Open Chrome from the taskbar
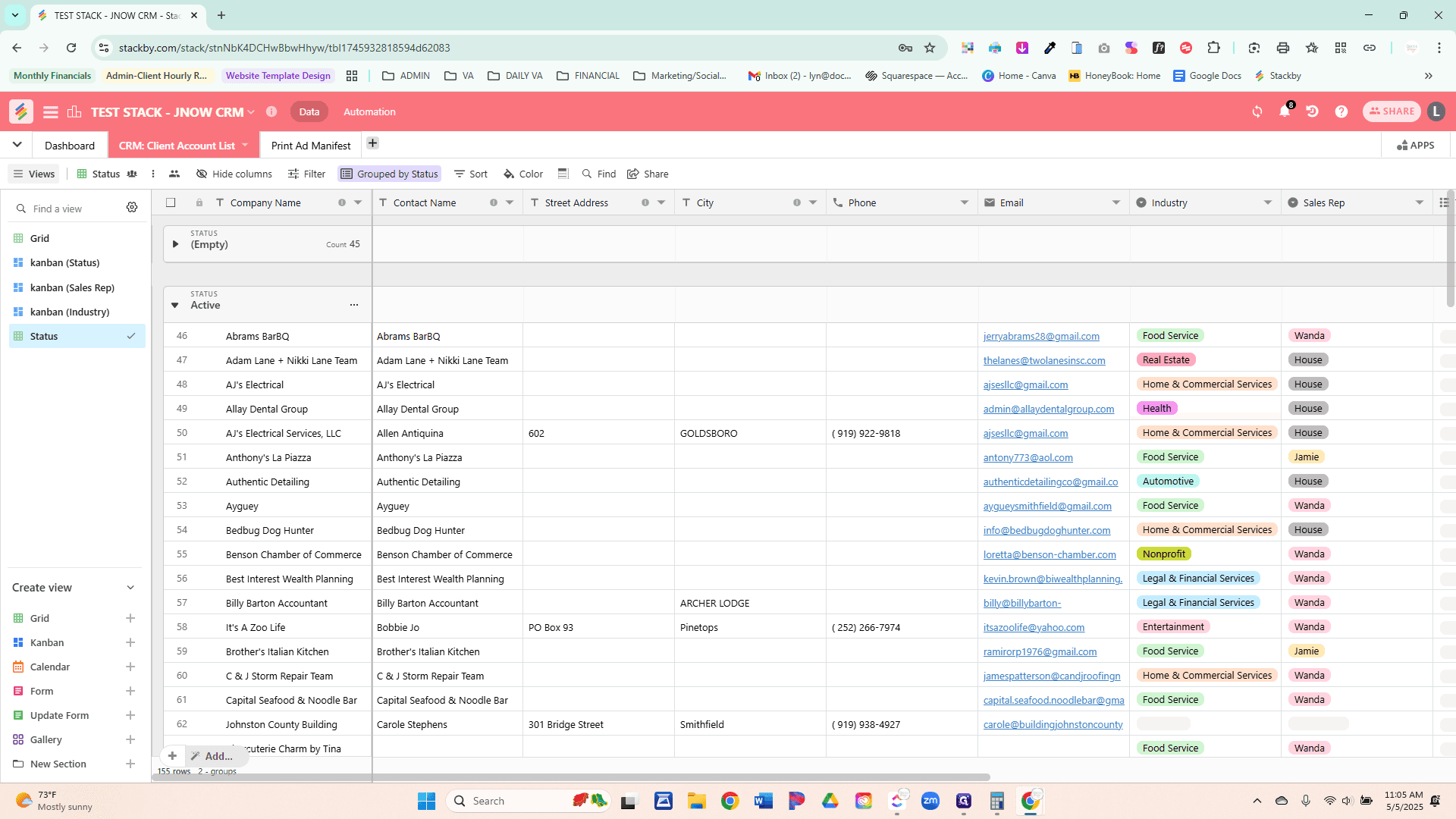The width and height of the screenshot is (1456, 819). pos(730,801)
